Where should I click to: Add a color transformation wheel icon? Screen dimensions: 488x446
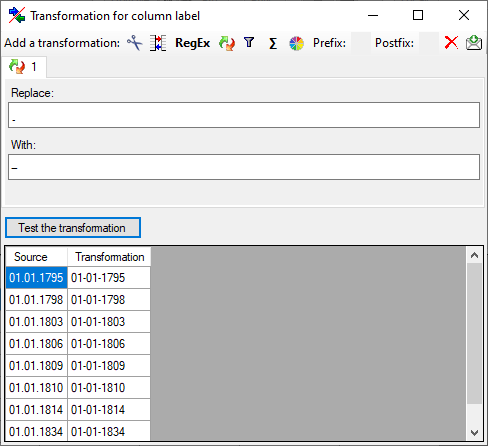point(296,43)
